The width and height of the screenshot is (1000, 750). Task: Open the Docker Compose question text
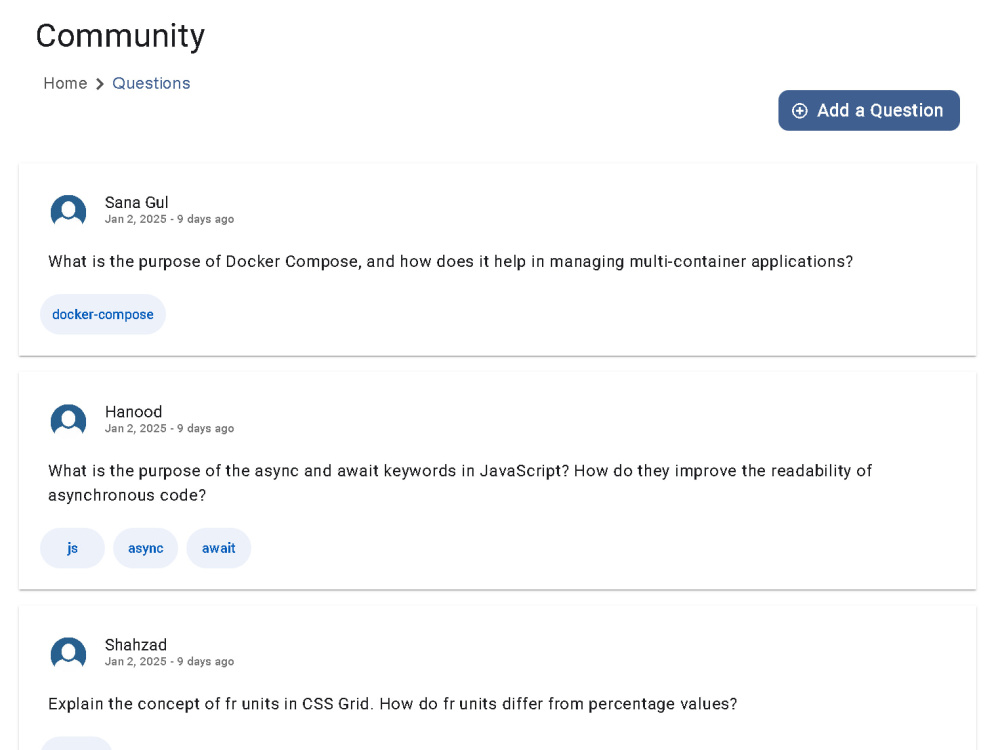pos(450,261)
